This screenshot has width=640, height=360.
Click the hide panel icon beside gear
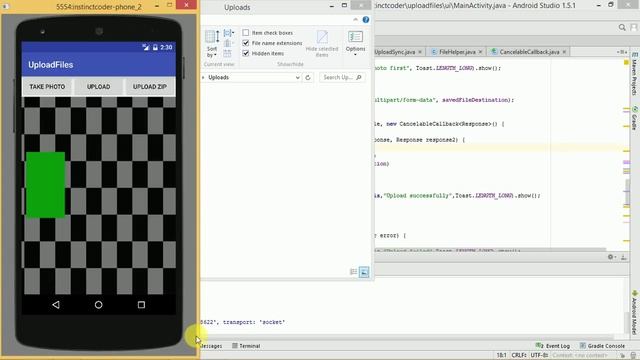point(623,257)
